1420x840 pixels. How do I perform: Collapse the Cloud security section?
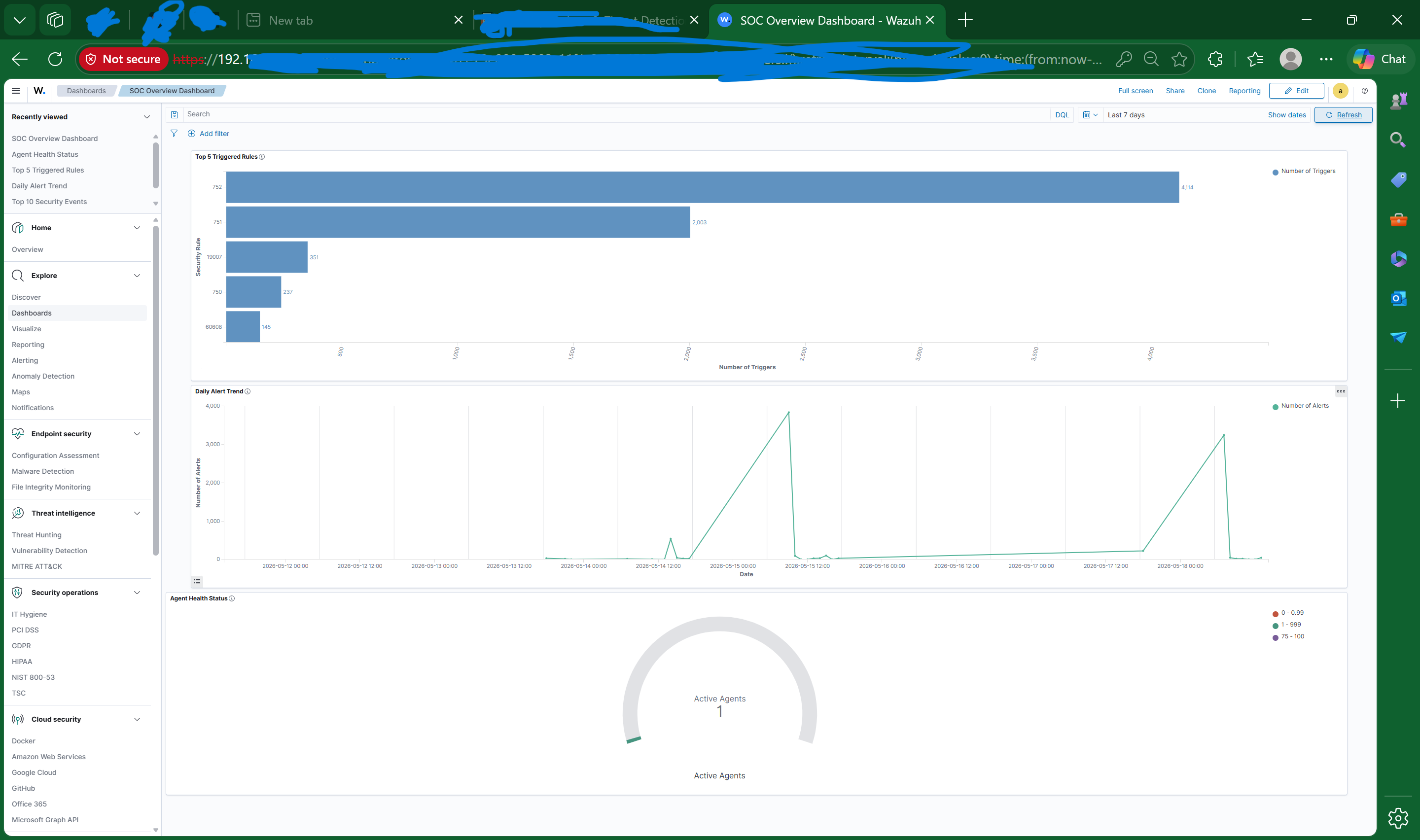137,719
